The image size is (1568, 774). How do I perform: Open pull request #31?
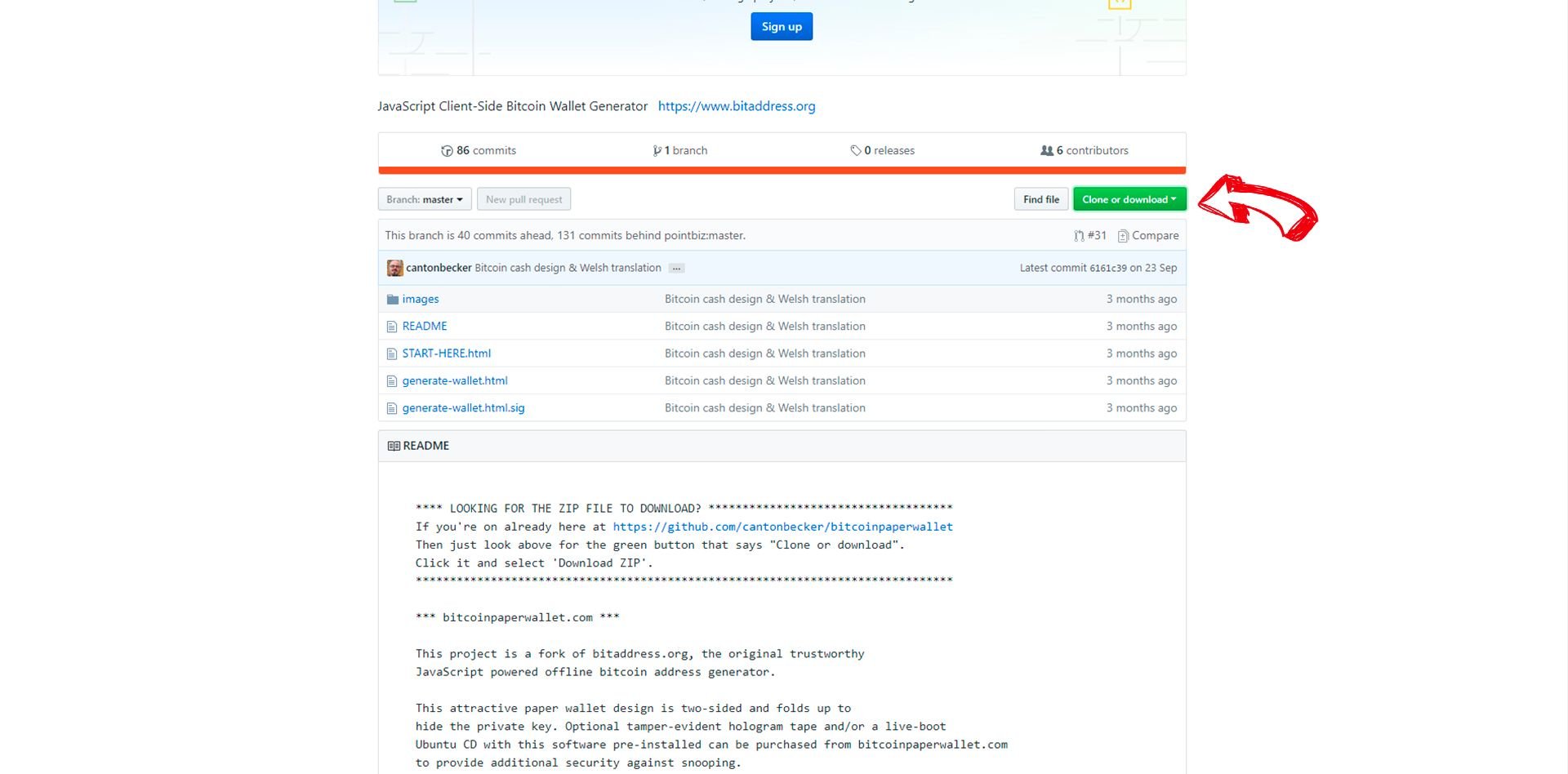point(1097,235)
